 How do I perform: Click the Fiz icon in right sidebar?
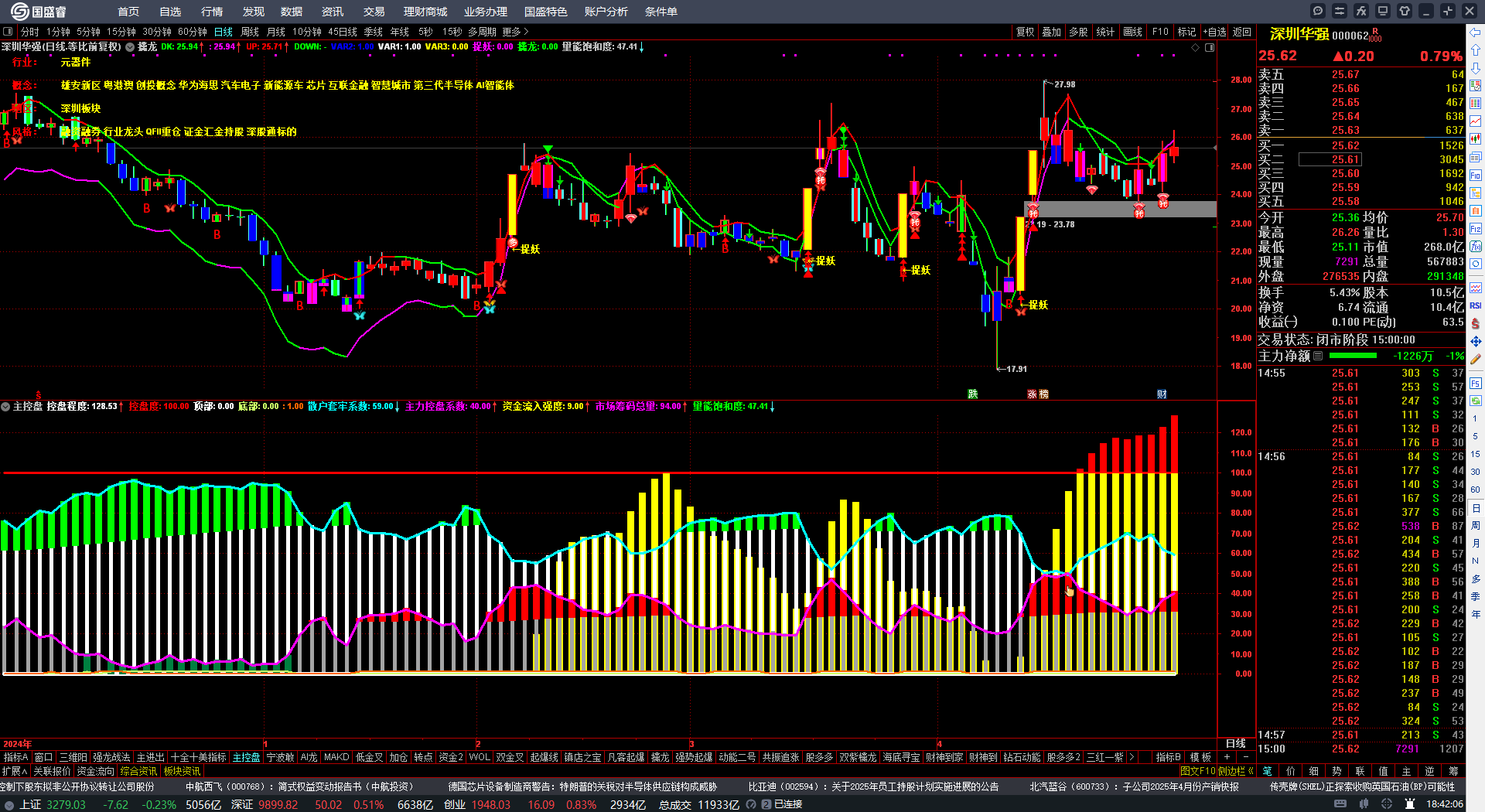point(1476,229)
